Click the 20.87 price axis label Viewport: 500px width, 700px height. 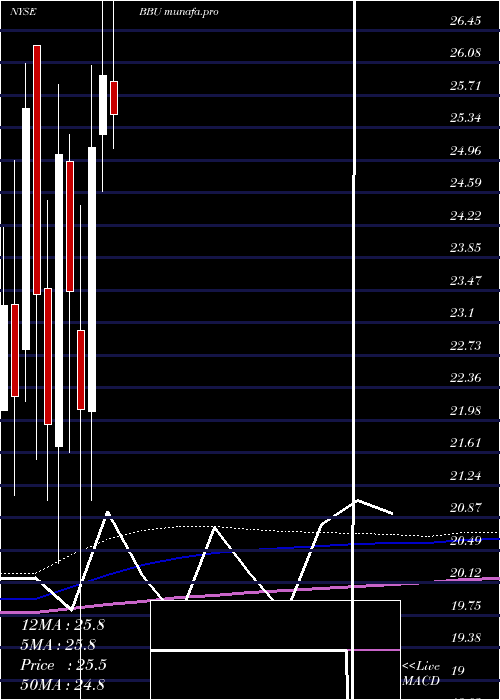click(466, 508)
